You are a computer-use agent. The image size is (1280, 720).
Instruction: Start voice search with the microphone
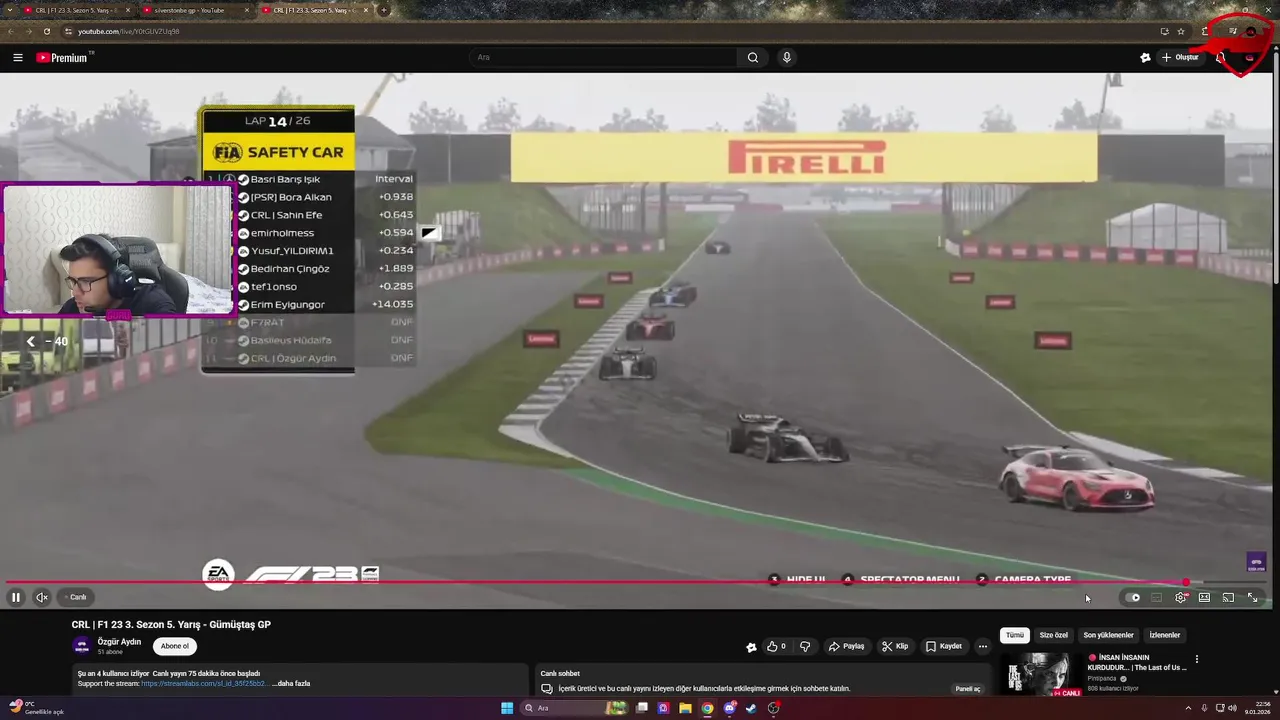[x=787, y=57]
